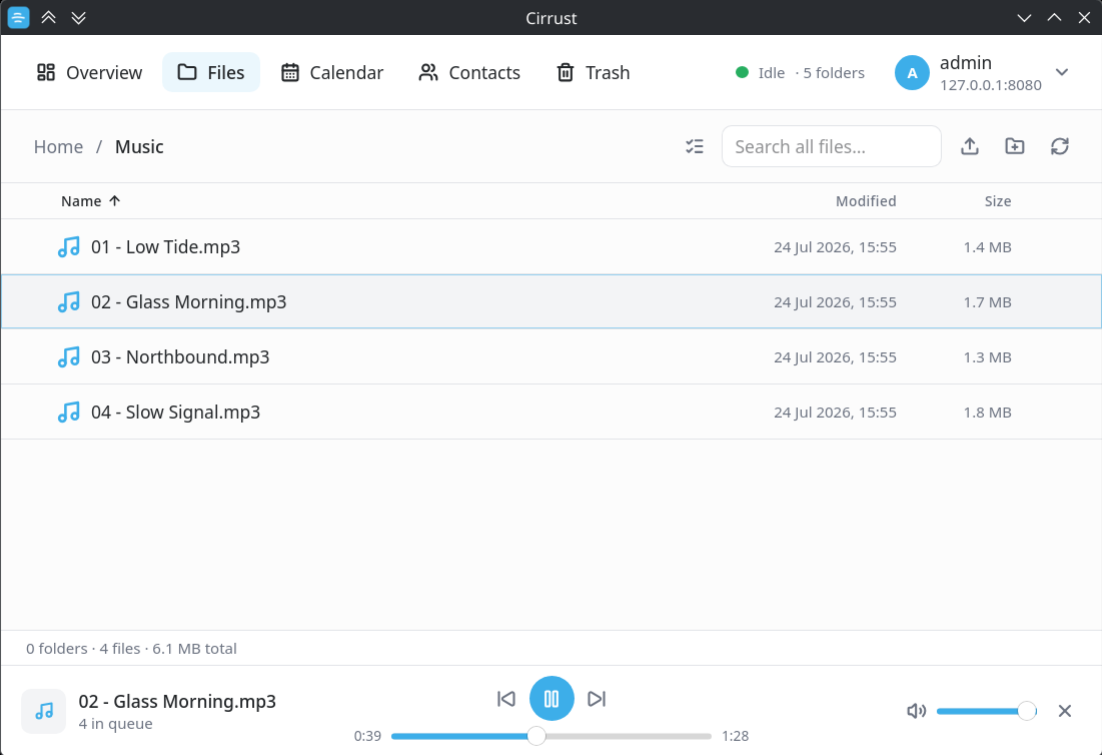
Task: Sort by the Size column header
Action: click(997, 201)
